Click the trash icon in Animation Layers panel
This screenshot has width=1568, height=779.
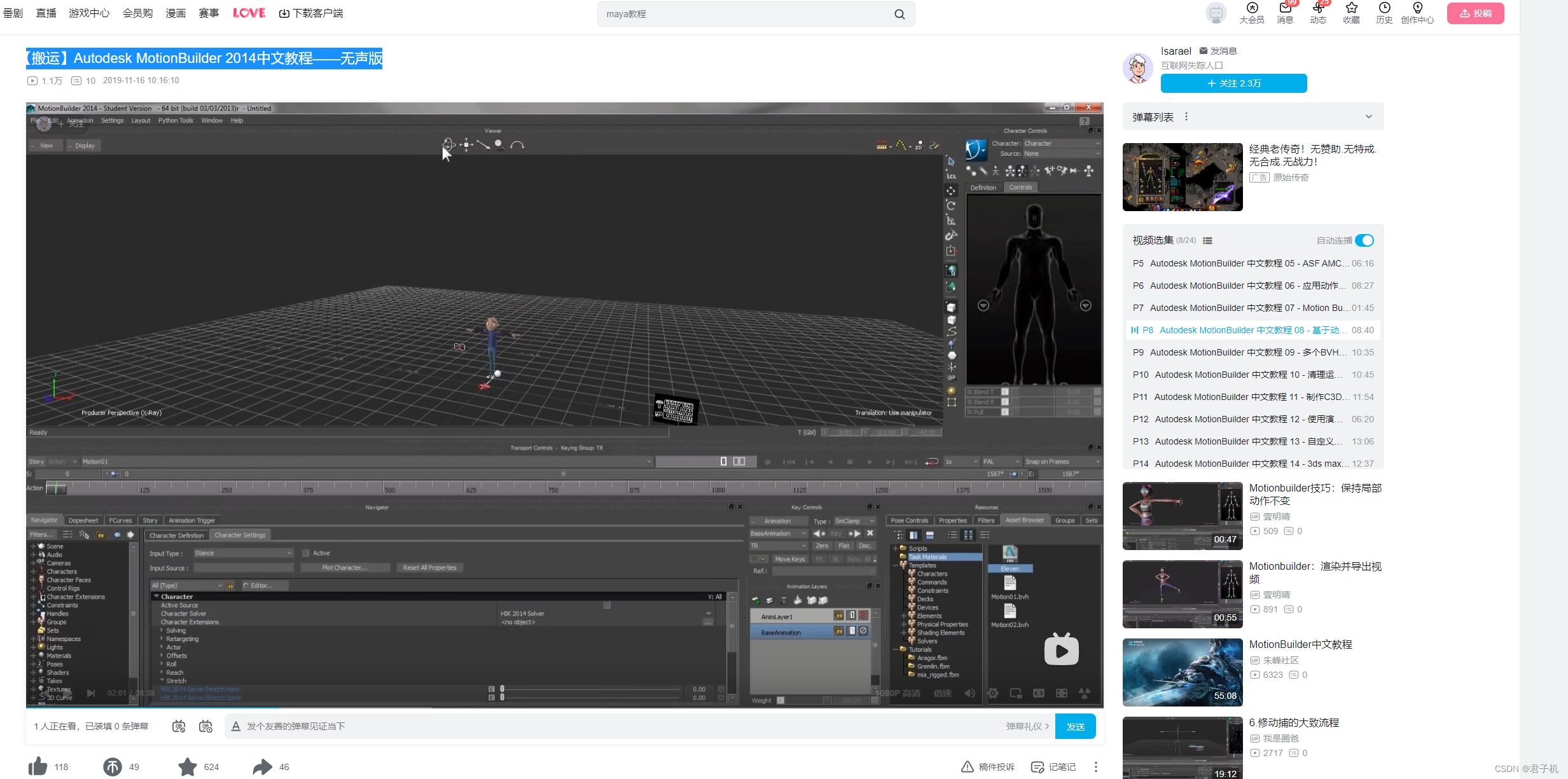(x=783, y=601)
